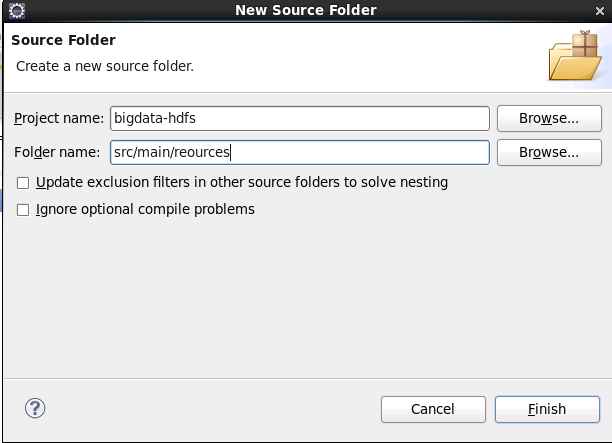Click the 'Folder name:' label
Image resolution: width=612 pixels, height=443 pixels.
(57, 152)
